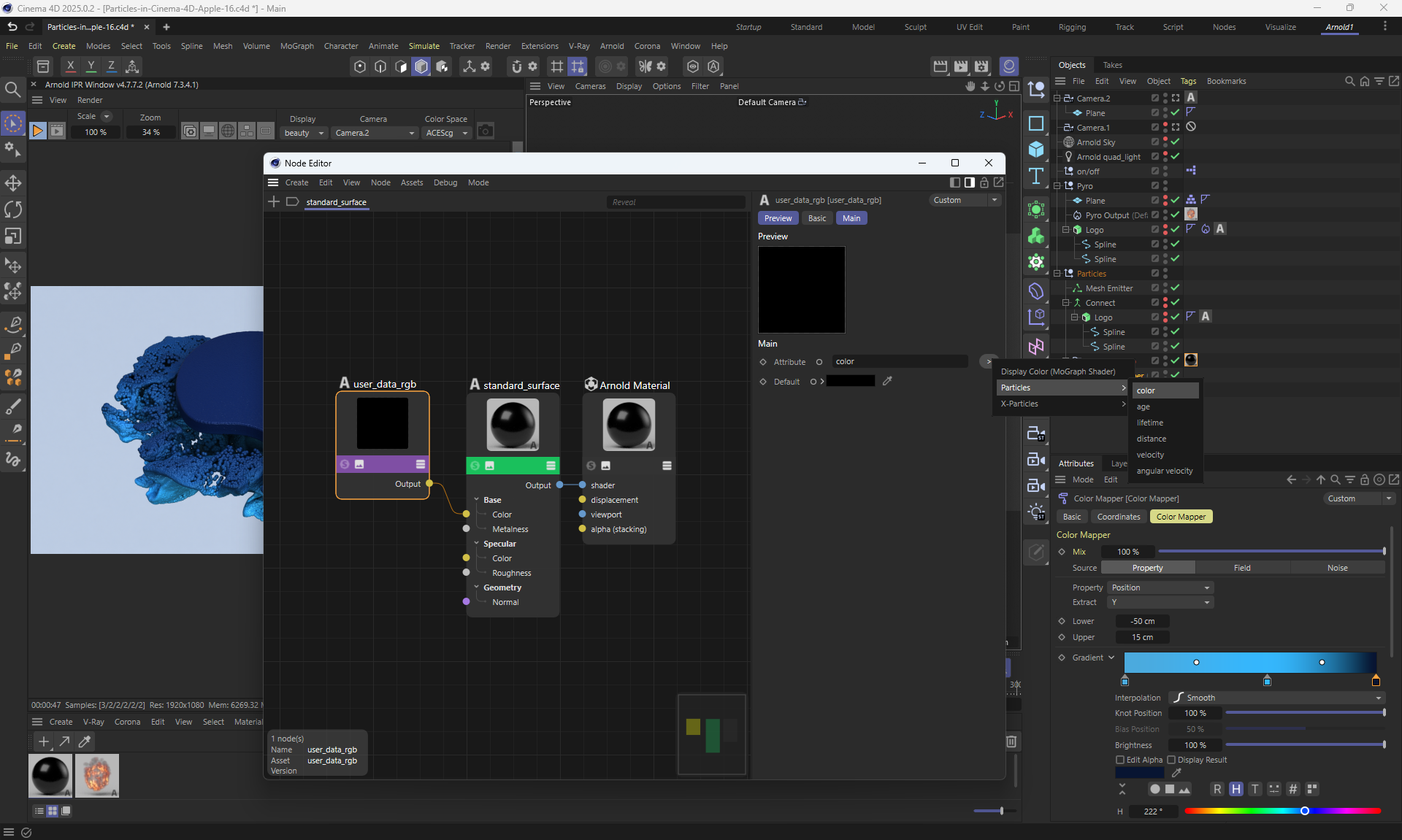1402x840 pixels.
Task: Start Arnold IPR render play button
Action: point(37,131)
